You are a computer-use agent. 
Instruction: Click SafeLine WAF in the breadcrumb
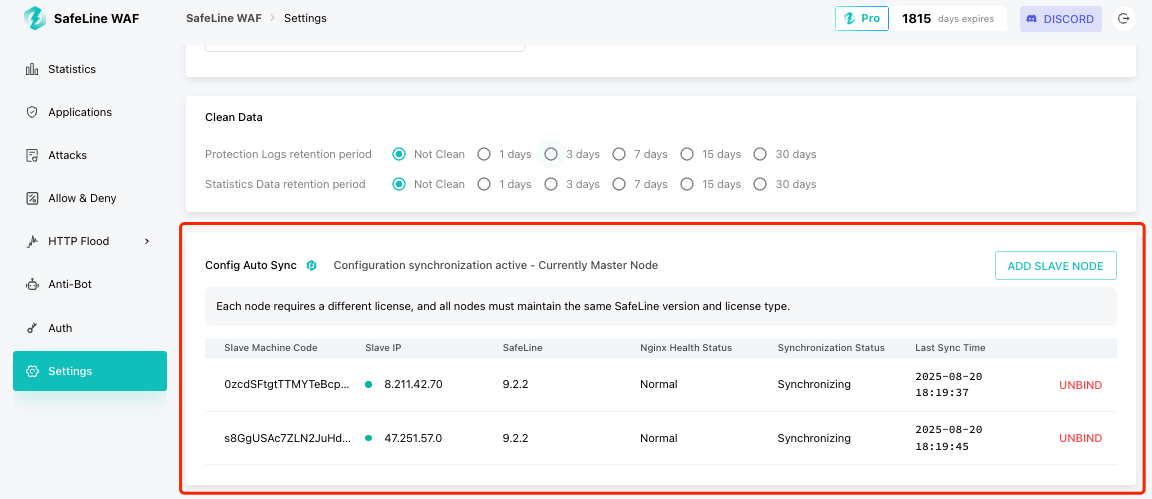(223, 18)
